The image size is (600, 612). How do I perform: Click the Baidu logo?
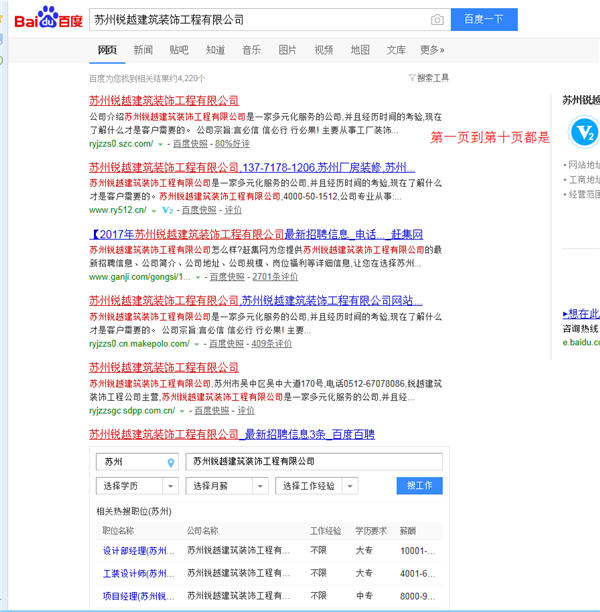coord(48,18)
